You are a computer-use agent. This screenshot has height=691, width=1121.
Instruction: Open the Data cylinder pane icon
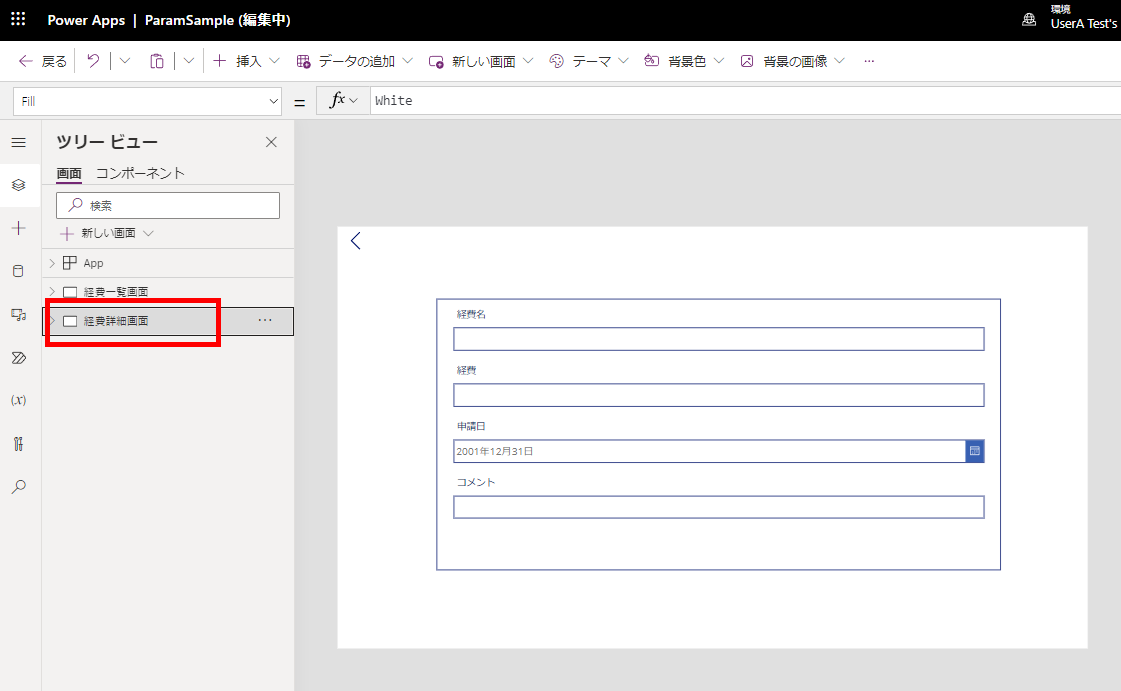pyautogui.click(x=19, y=271)
